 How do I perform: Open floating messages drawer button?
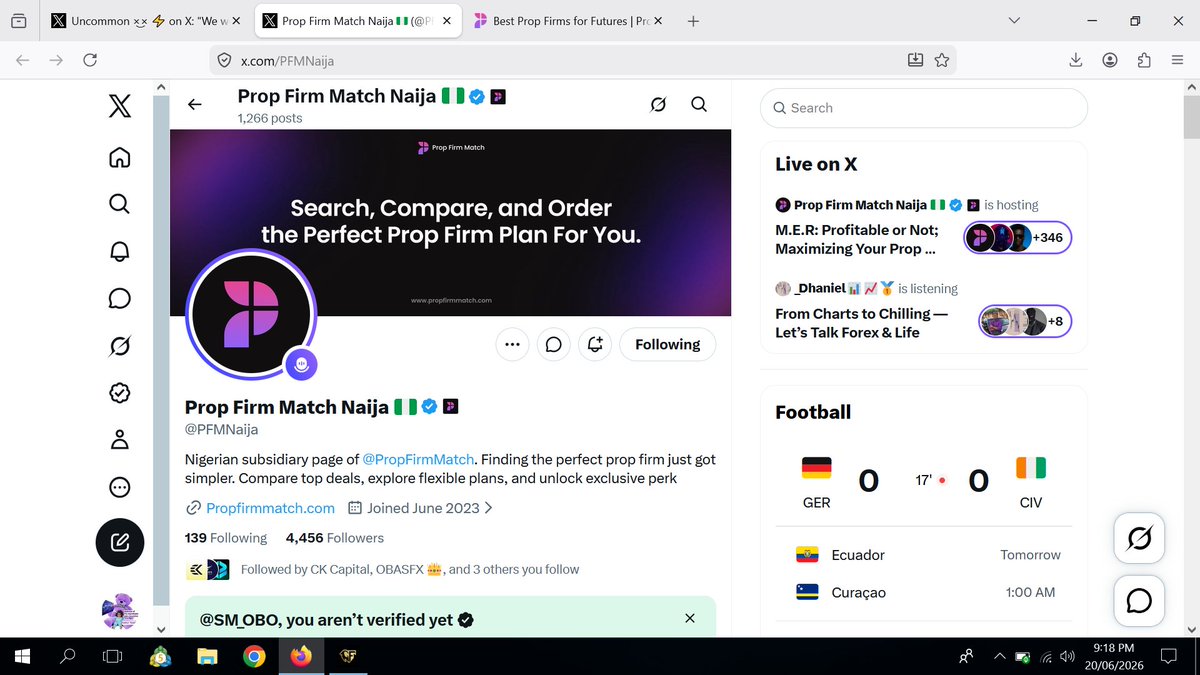[x=1139, y=601]
